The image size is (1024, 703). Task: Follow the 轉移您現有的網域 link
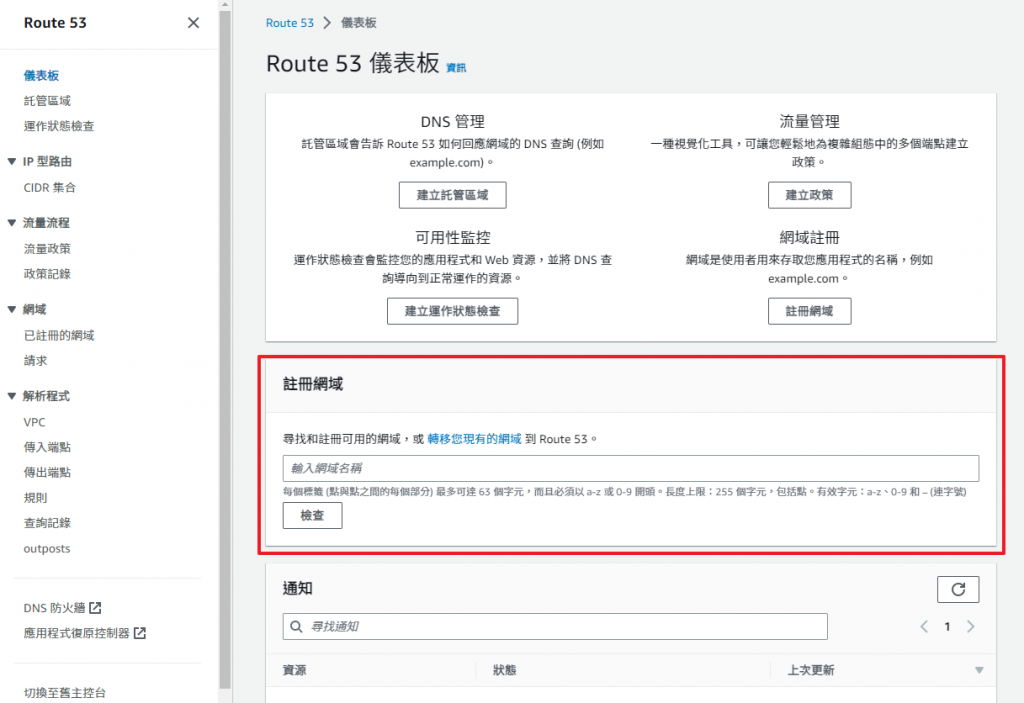[474, 439]
